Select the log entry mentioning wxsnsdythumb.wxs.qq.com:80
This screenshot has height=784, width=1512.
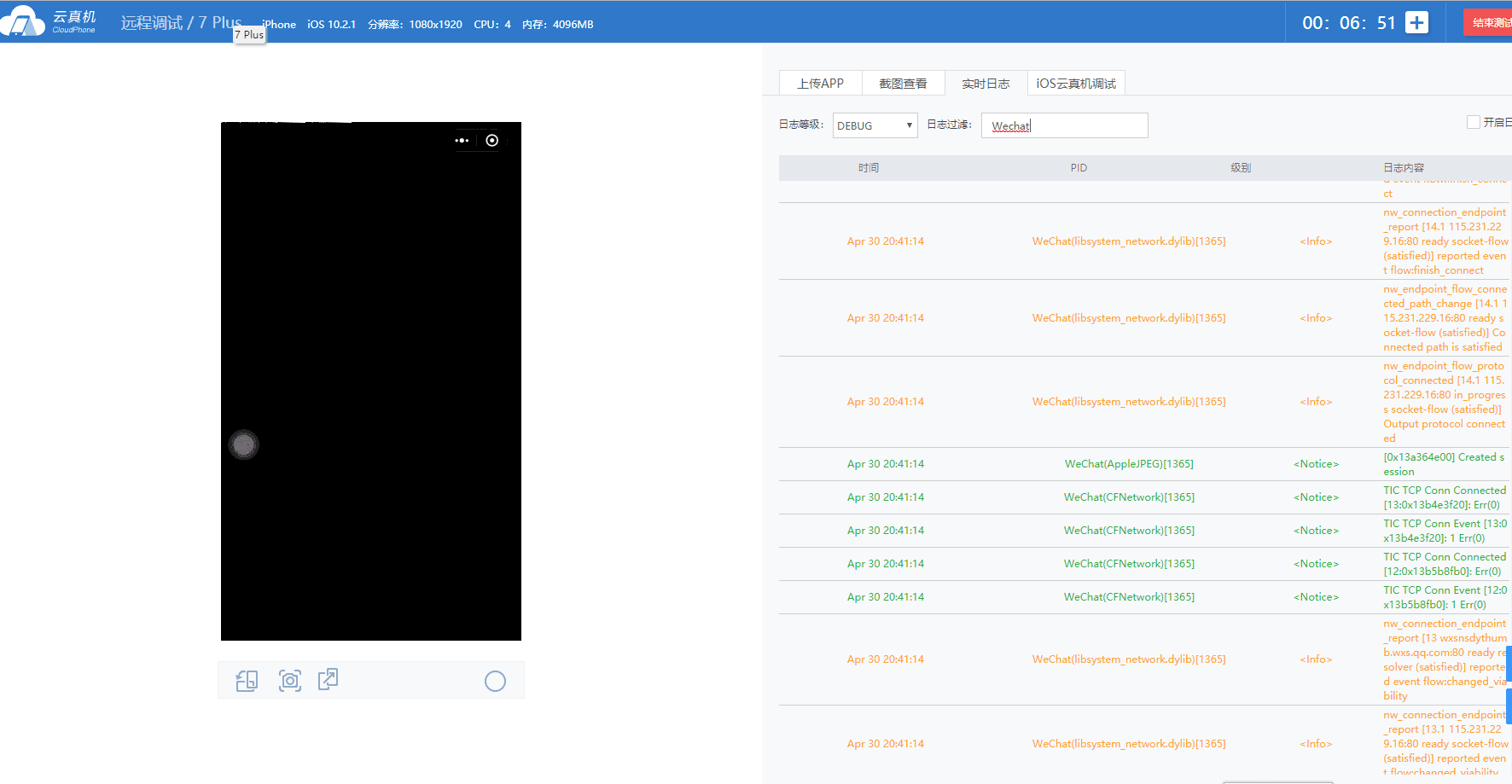[x=1445, y=659]
